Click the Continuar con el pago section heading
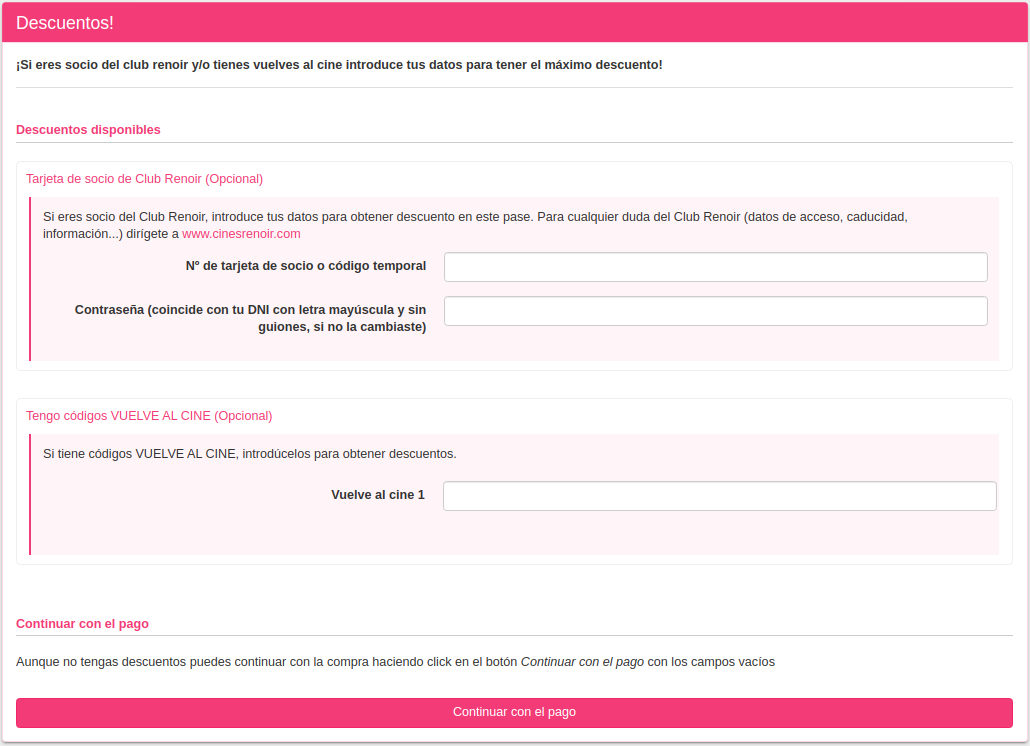 point(82,624)
